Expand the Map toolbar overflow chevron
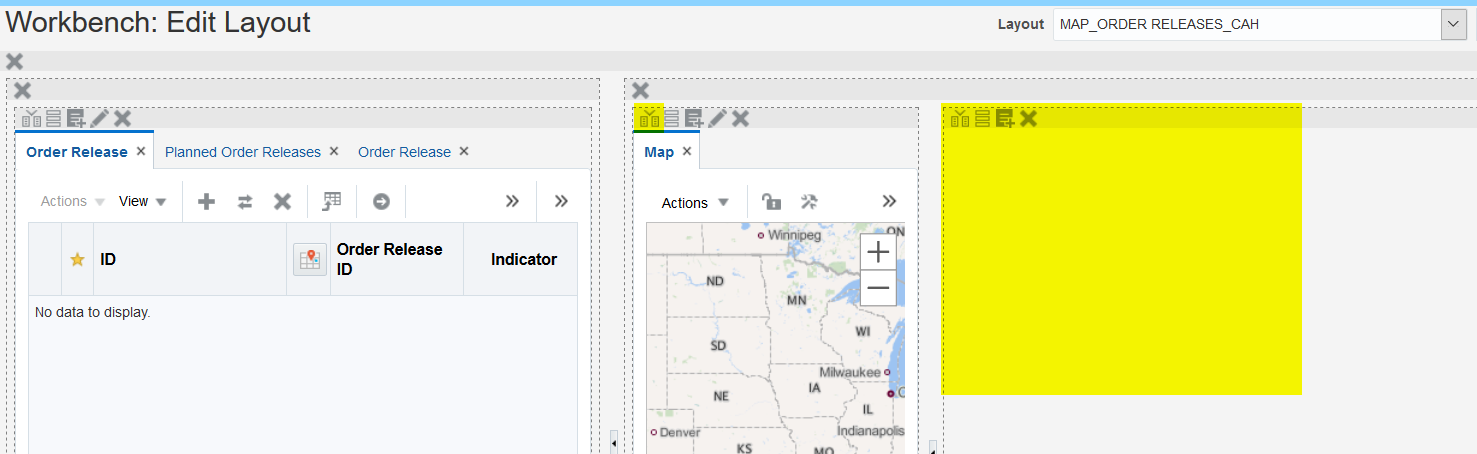 click(x=889, y=201)
